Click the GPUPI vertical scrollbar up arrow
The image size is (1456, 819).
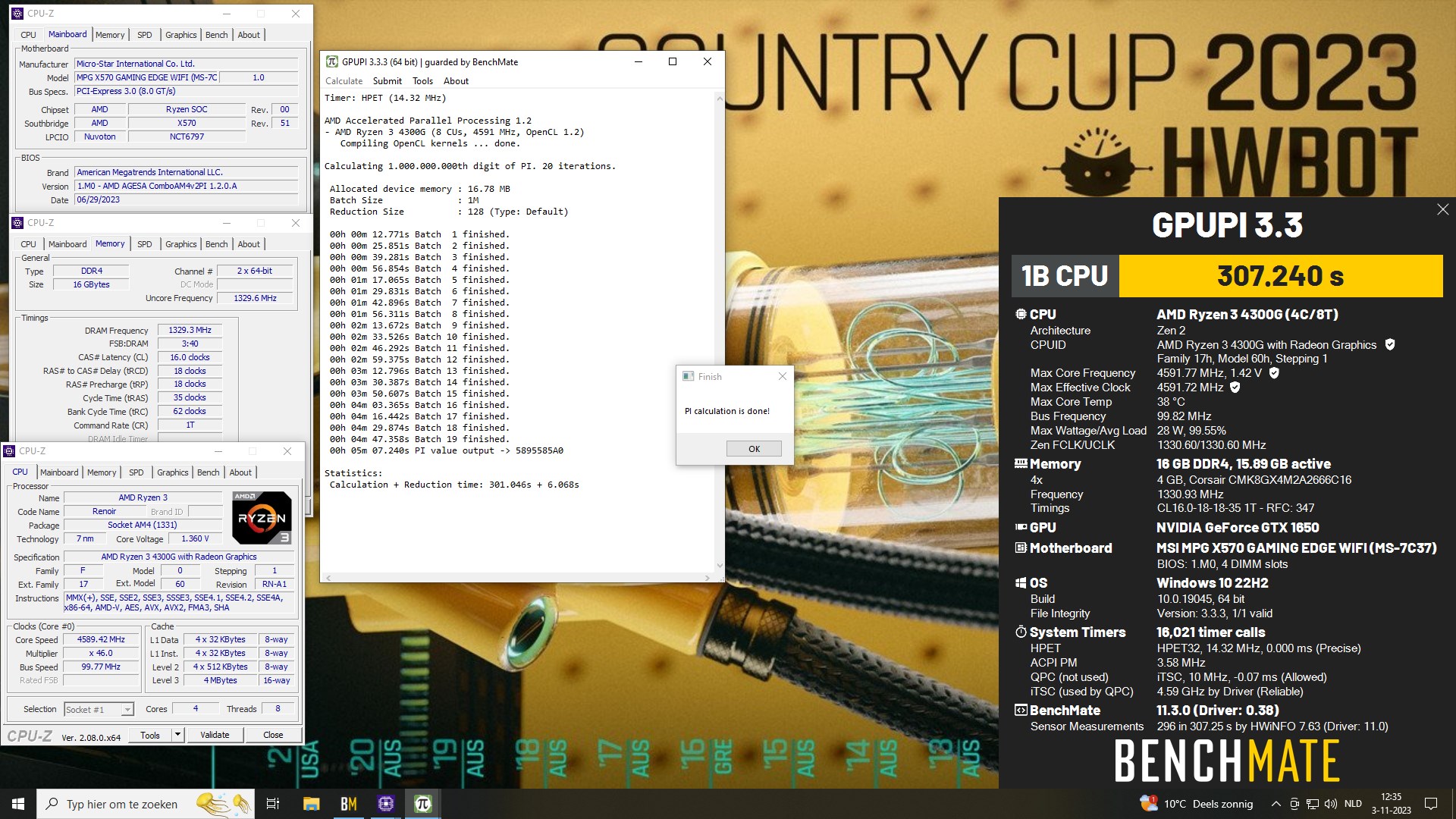pyautogui.click(x=720, y=98)
